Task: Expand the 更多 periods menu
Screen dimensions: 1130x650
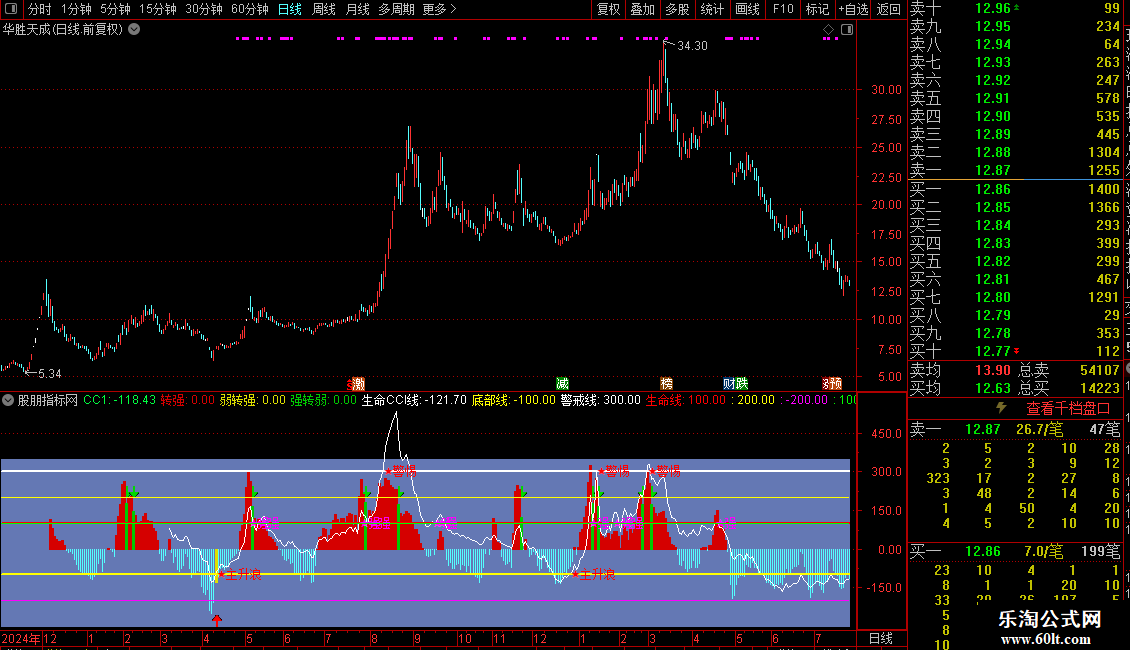Action: point(440,9)
